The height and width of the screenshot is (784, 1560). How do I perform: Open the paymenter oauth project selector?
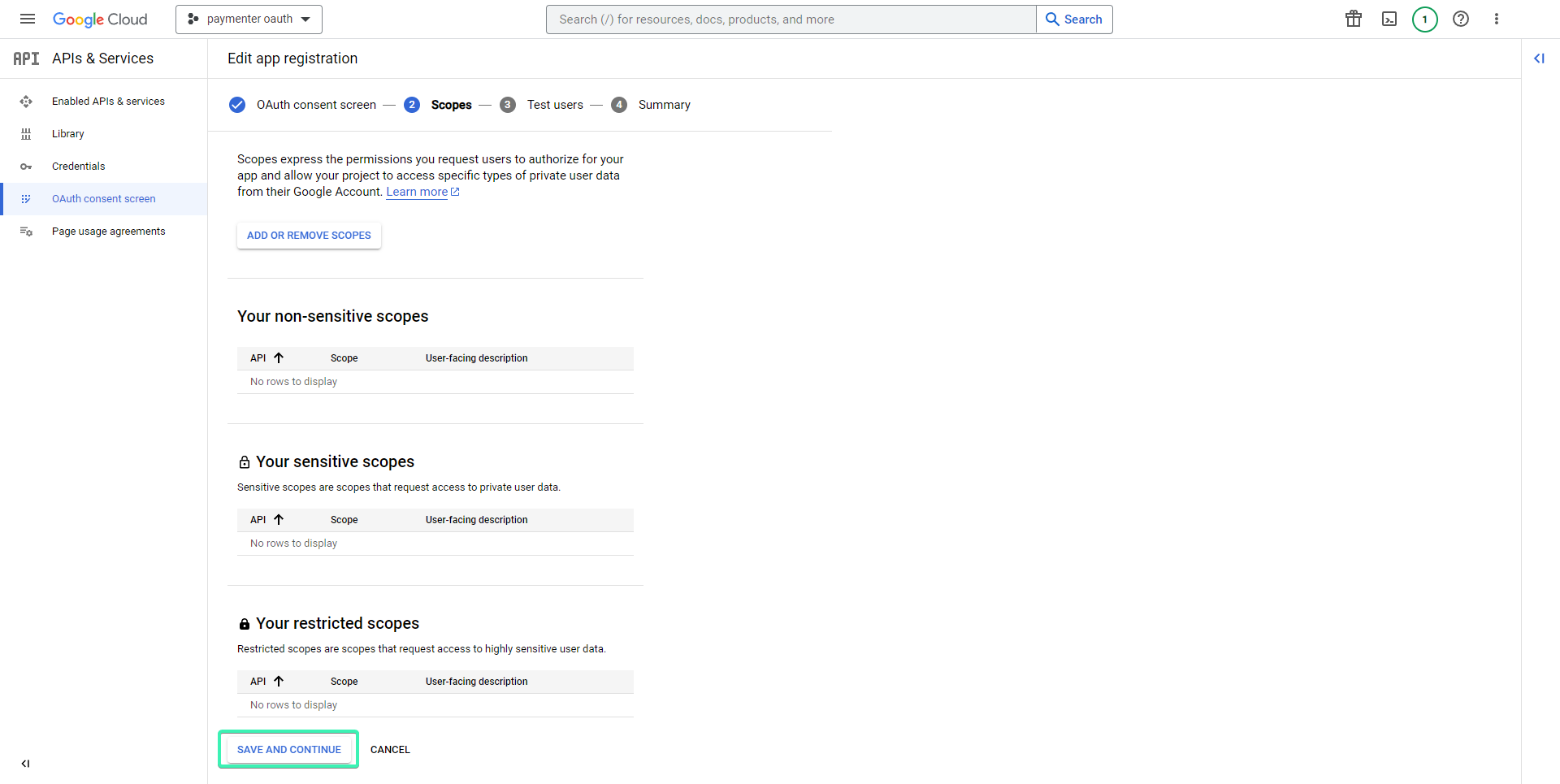coord(248,19)
